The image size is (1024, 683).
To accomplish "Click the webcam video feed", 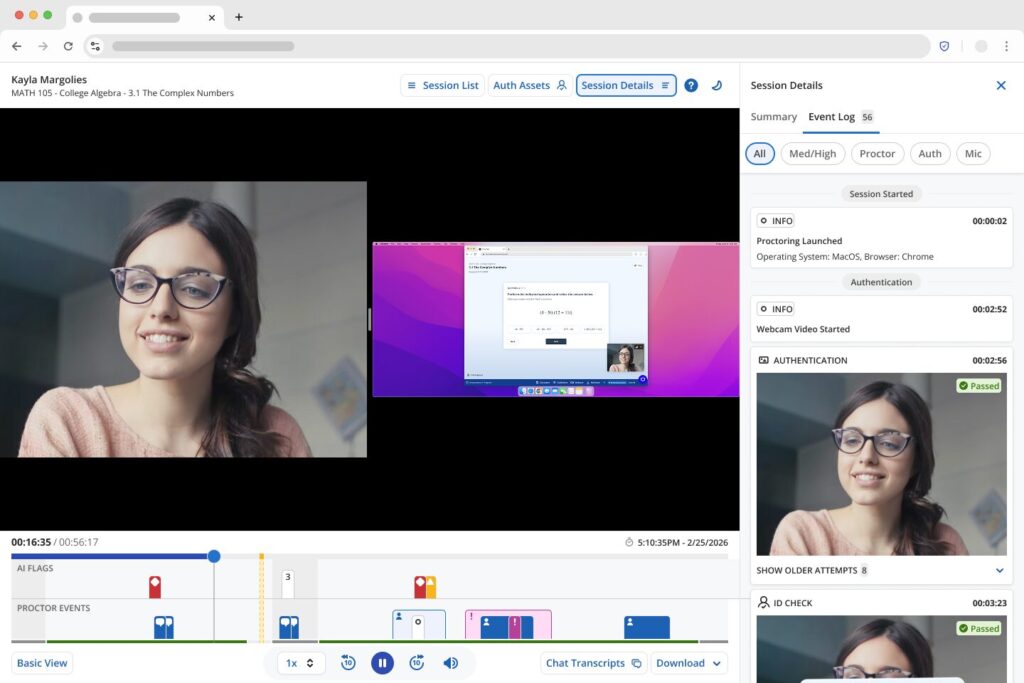I will (x=184, y=319).
